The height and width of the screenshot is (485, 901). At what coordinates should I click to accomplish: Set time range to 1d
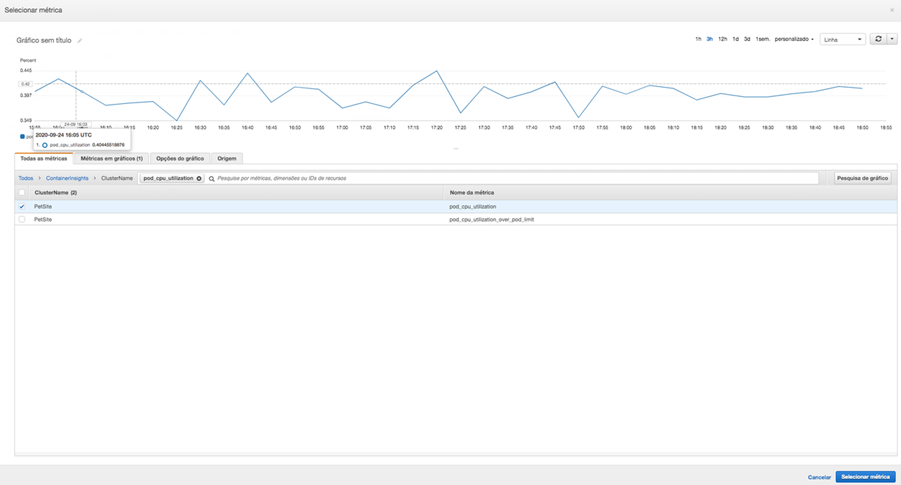736,39
